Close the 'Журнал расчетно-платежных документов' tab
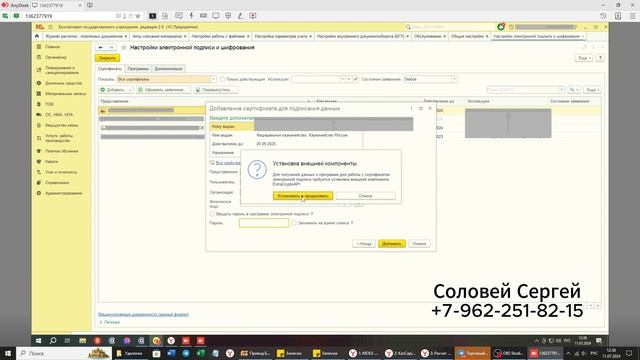Viewport: 640px width, 360px height. click(125, 36)
